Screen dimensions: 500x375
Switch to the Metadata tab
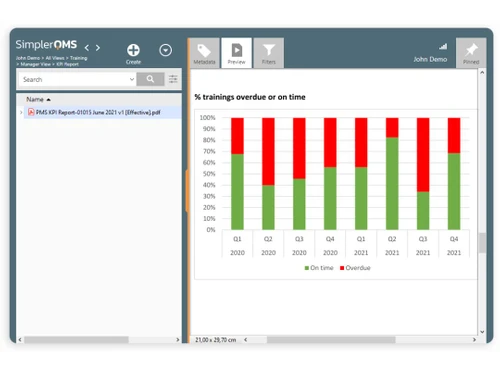point(204,53)
